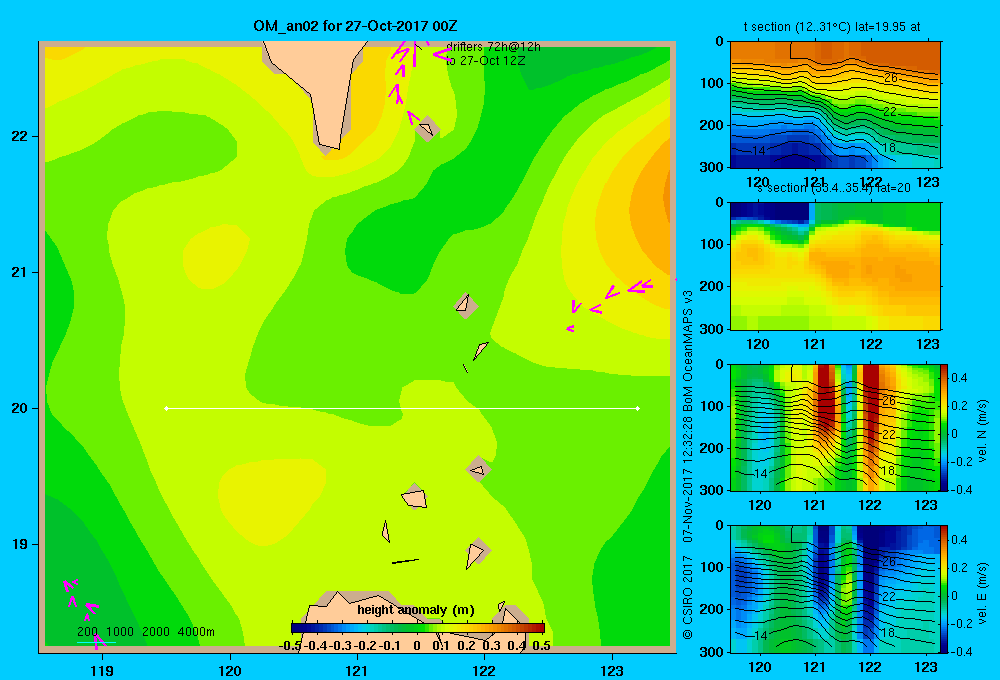
Task: Open the temperature section plot
Action: (835, 105)
